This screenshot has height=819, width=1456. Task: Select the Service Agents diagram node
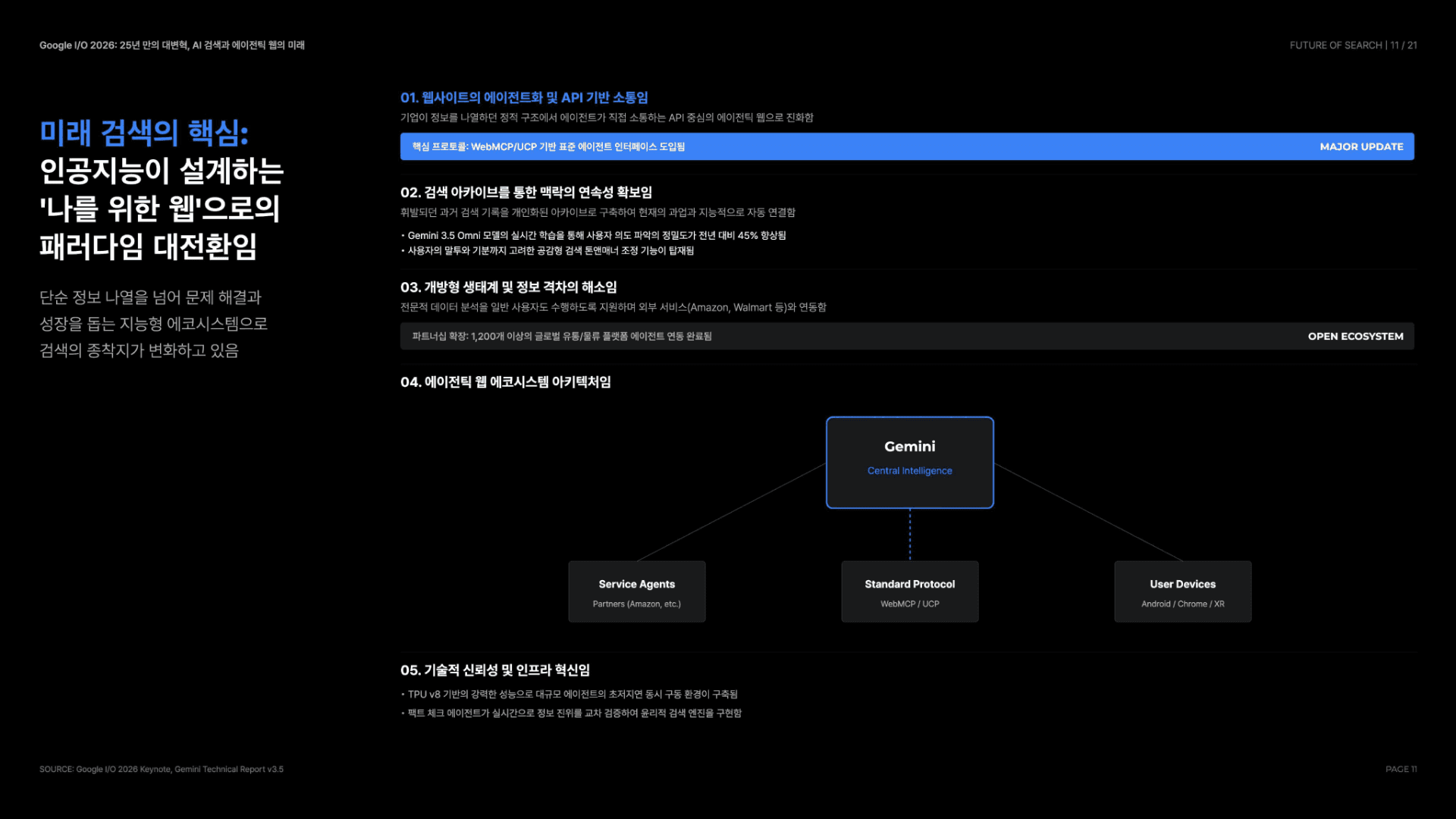[637, 591]
